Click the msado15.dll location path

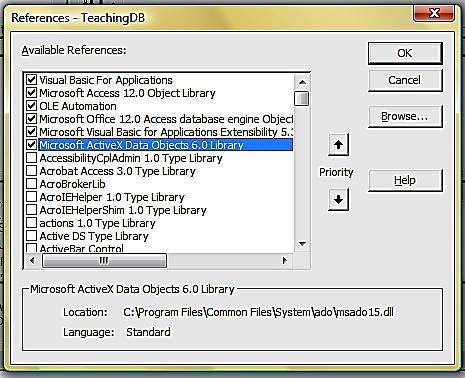(258, 312)
